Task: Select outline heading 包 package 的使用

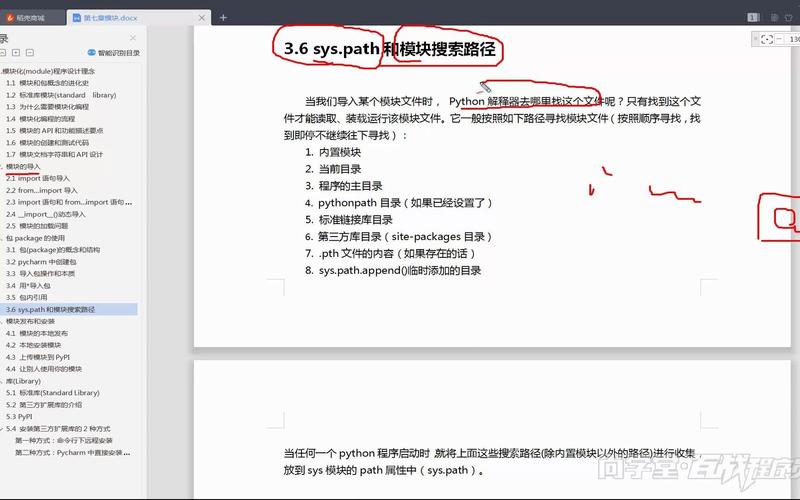Action: coord(35,238)
